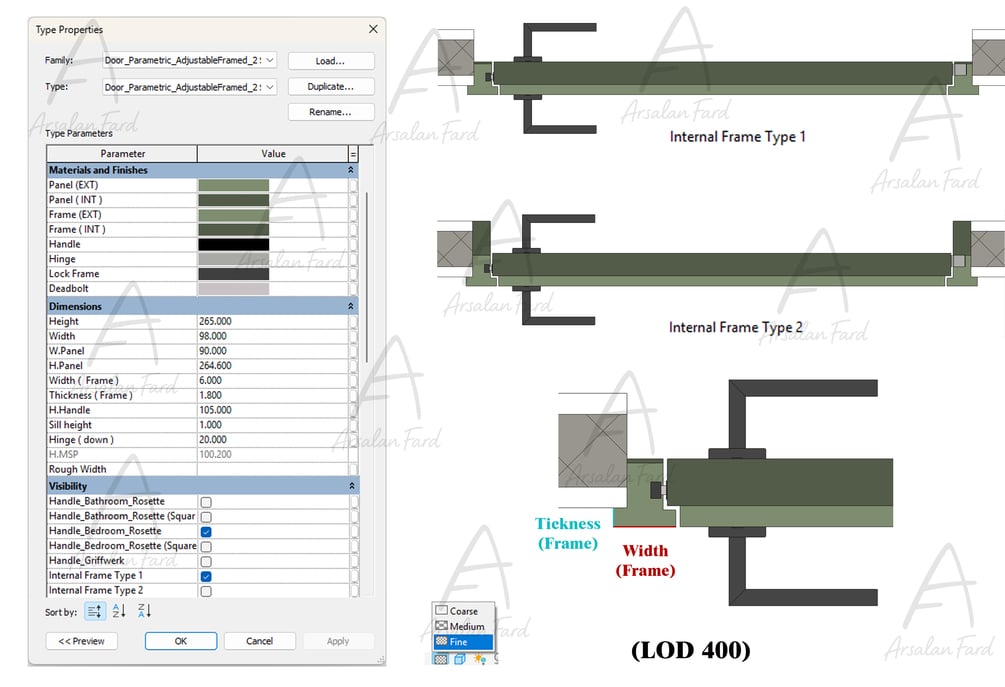
Task: Choose Coarse detail level
Action: click(x=463, y=611)
